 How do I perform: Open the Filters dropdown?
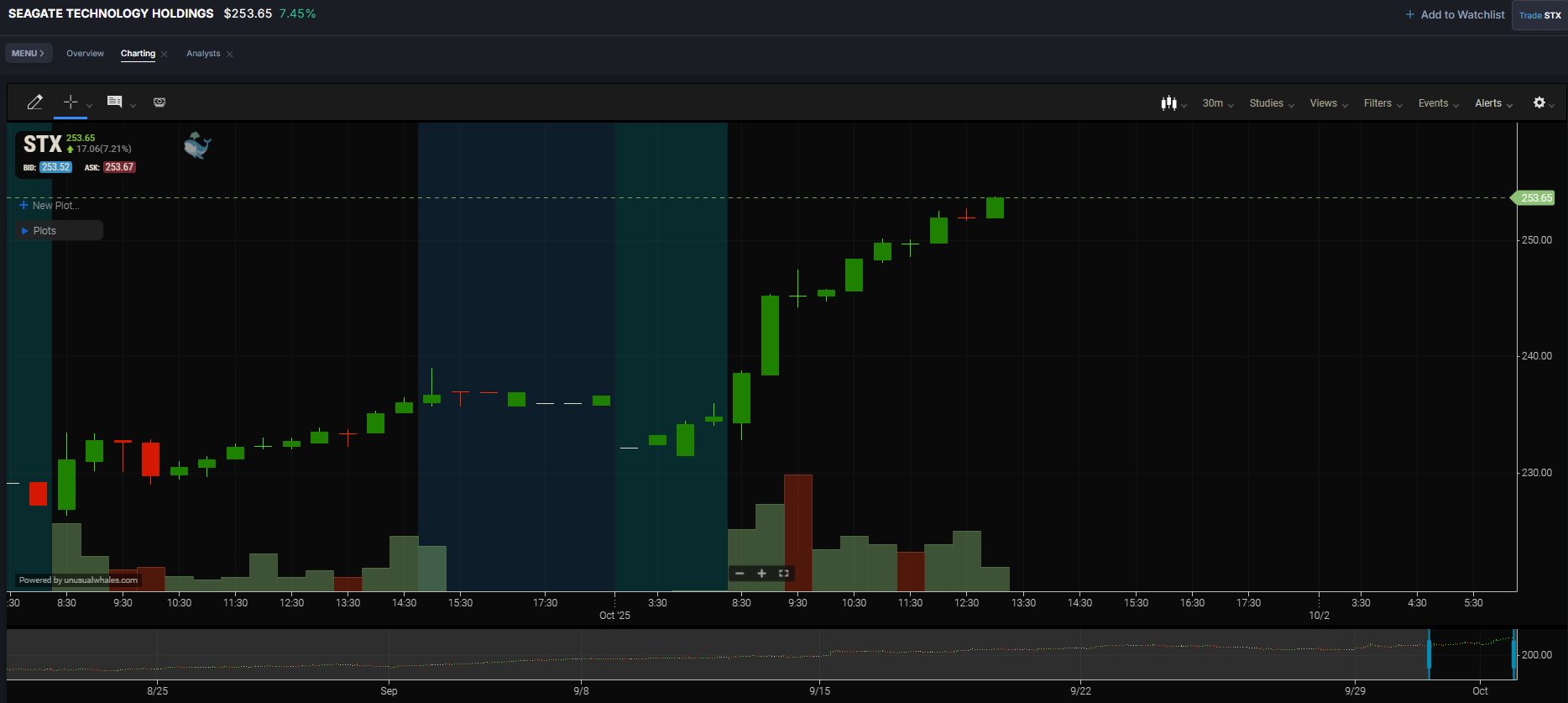coord(1383,103)
